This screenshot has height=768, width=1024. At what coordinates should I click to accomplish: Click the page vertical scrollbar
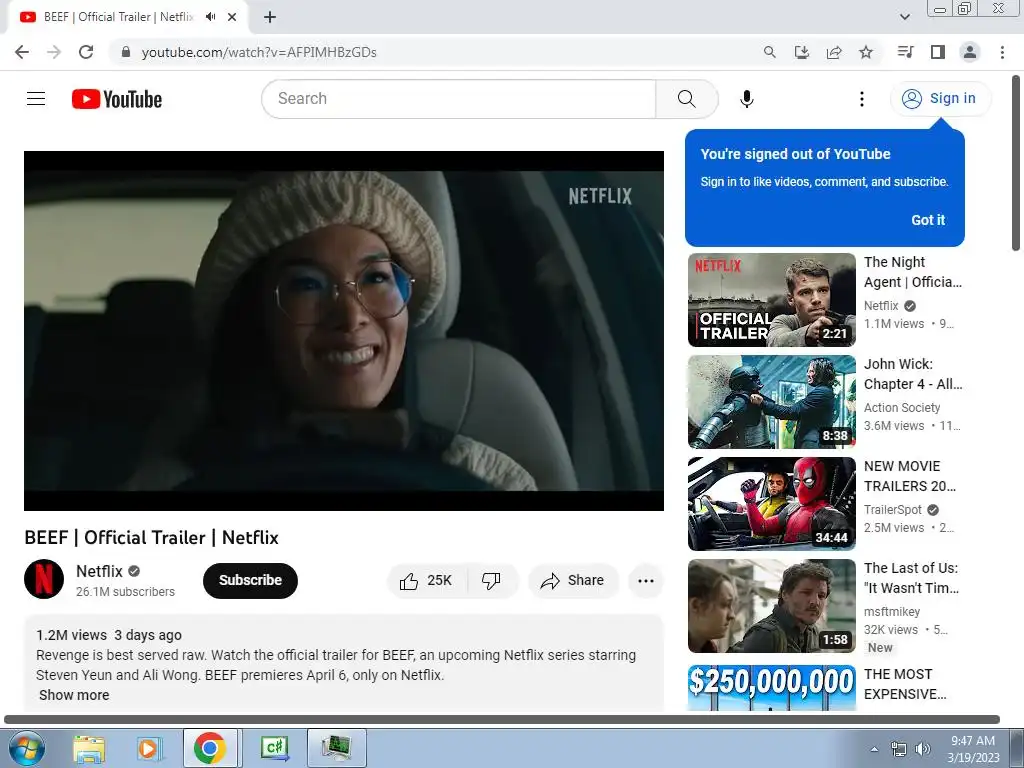(x=1016, y=163)
